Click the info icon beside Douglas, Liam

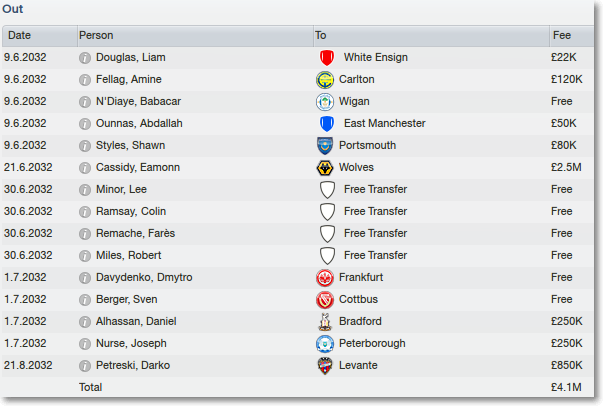[85, 58]
